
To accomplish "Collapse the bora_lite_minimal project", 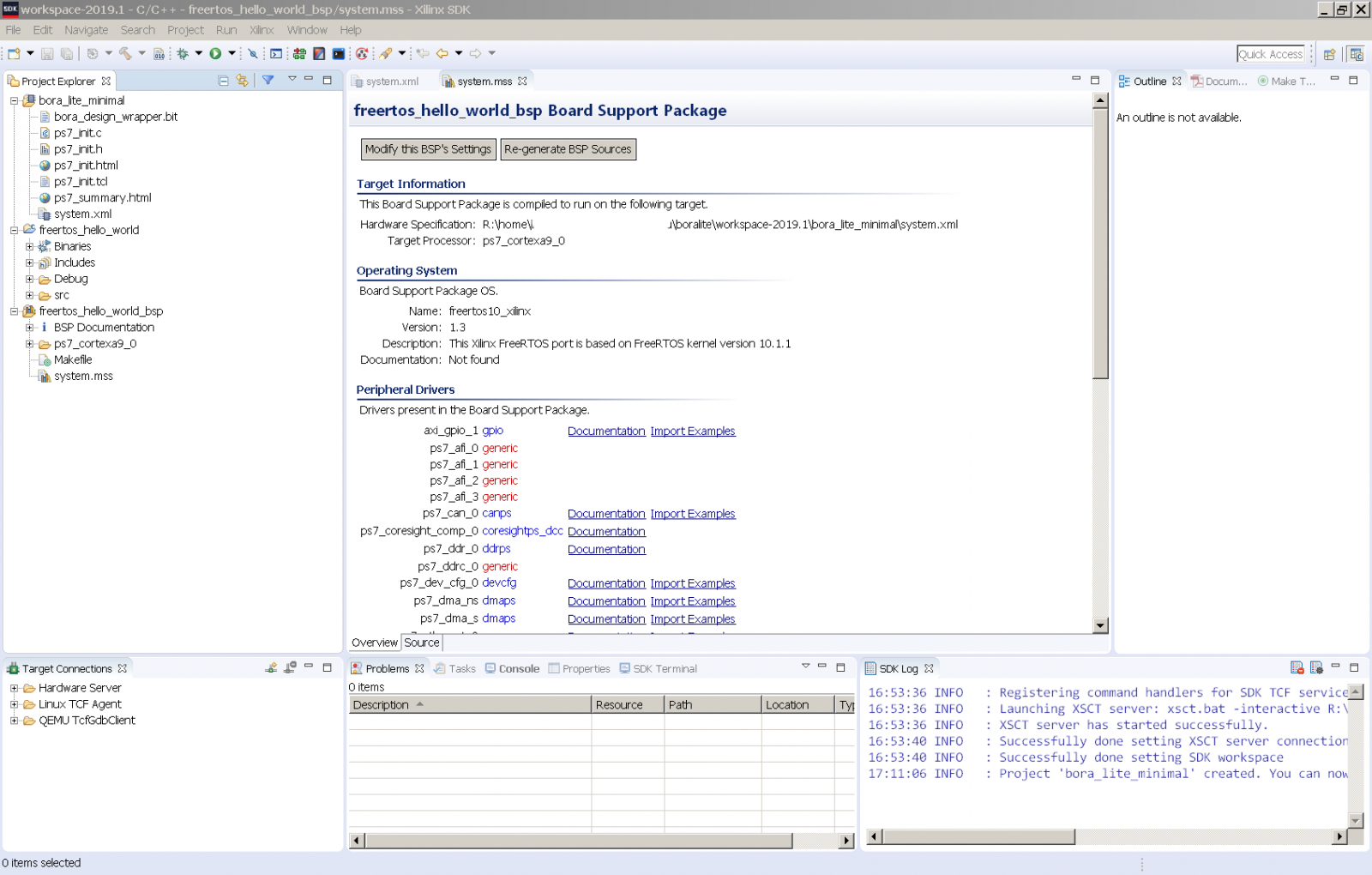I will [15, 100].
